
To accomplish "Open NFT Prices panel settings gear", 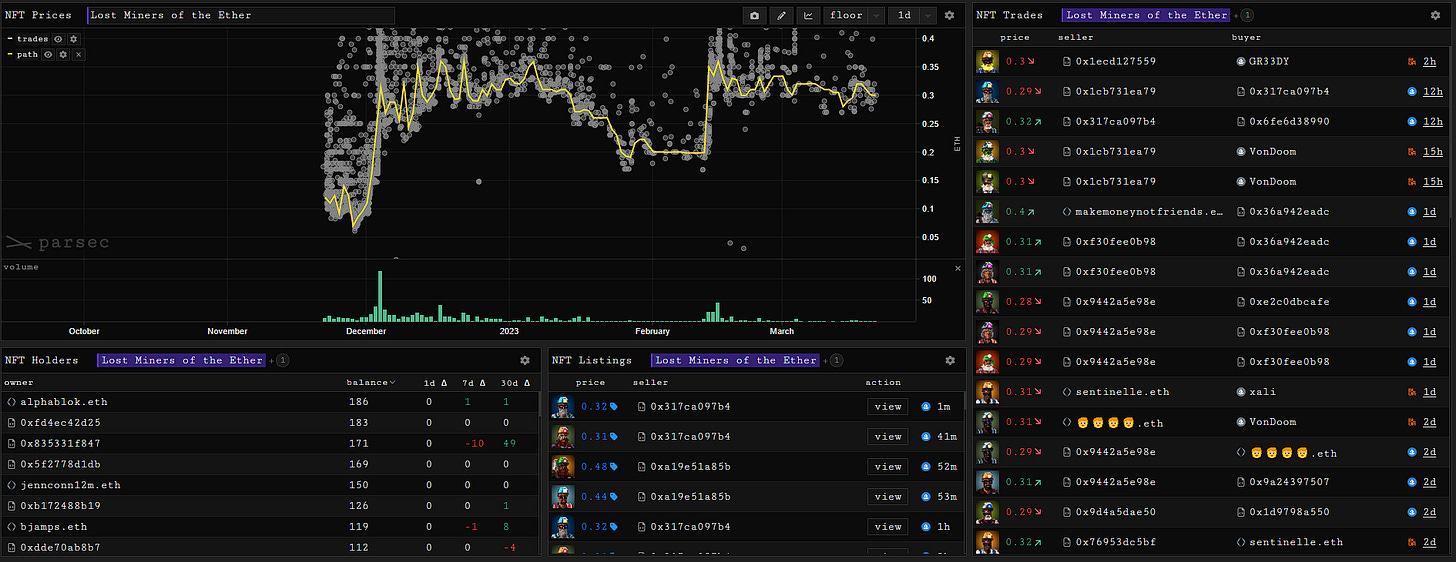I will point(949,15).
